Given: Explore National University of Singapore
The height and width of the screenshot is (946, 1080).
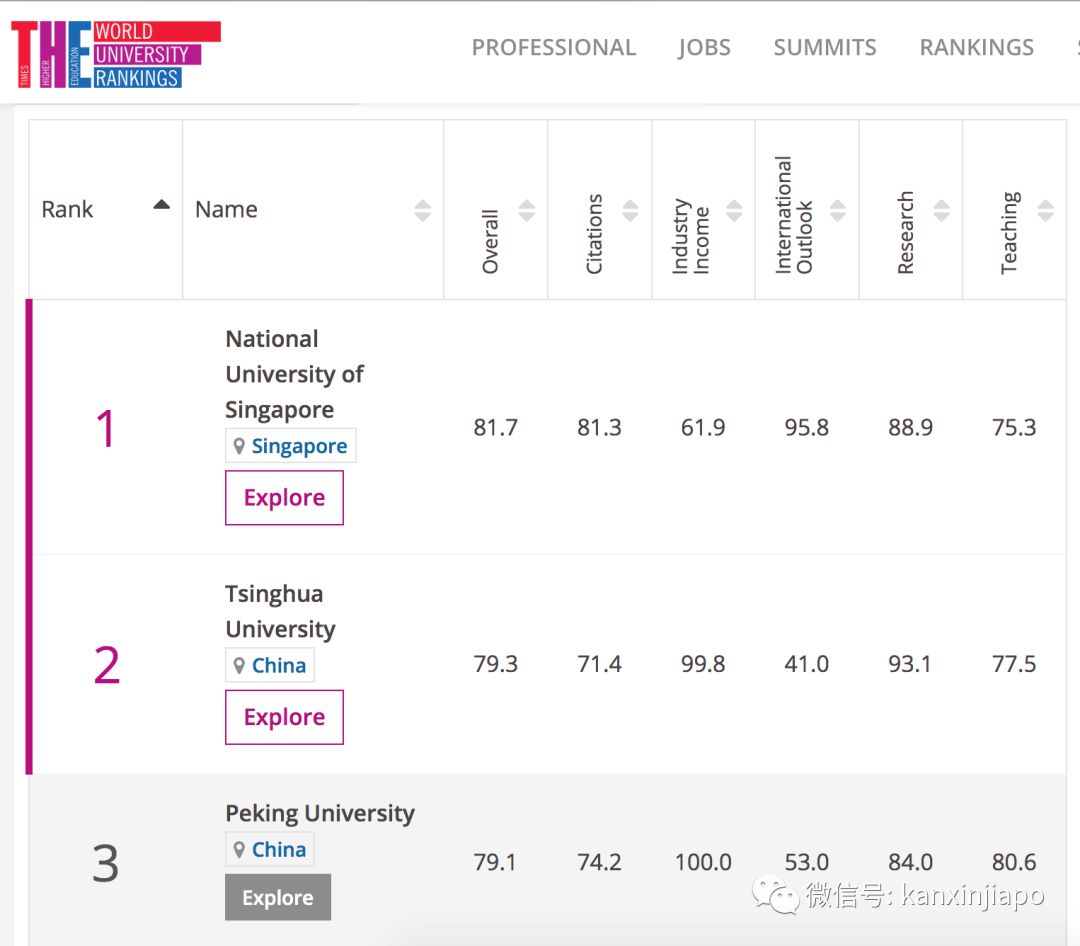Looking at the screenshot, I should point(284,498).
